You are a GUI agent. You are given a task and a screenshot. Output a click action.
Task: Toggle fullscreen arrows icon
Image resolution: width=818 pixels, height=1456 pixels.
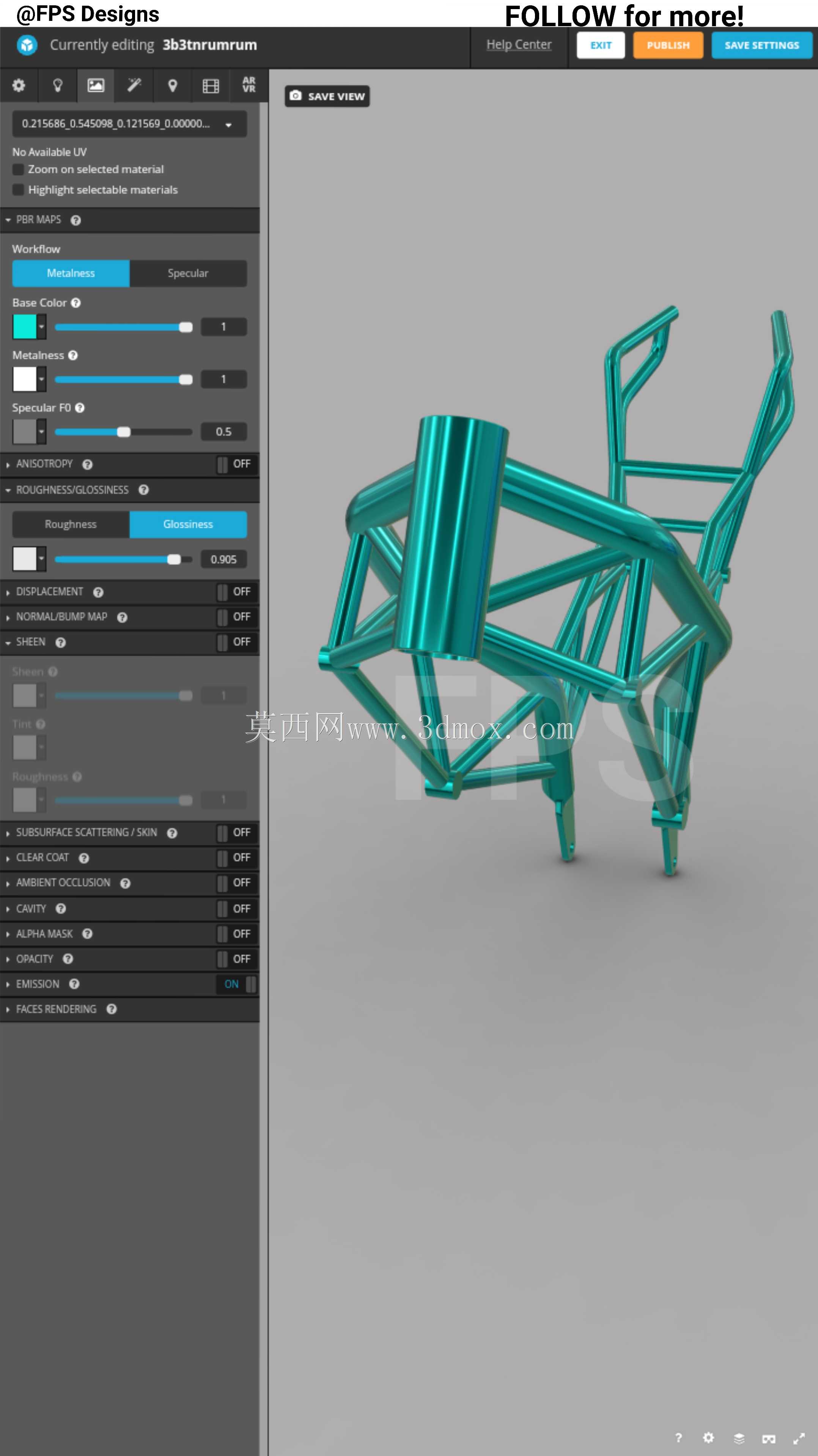799,1439
